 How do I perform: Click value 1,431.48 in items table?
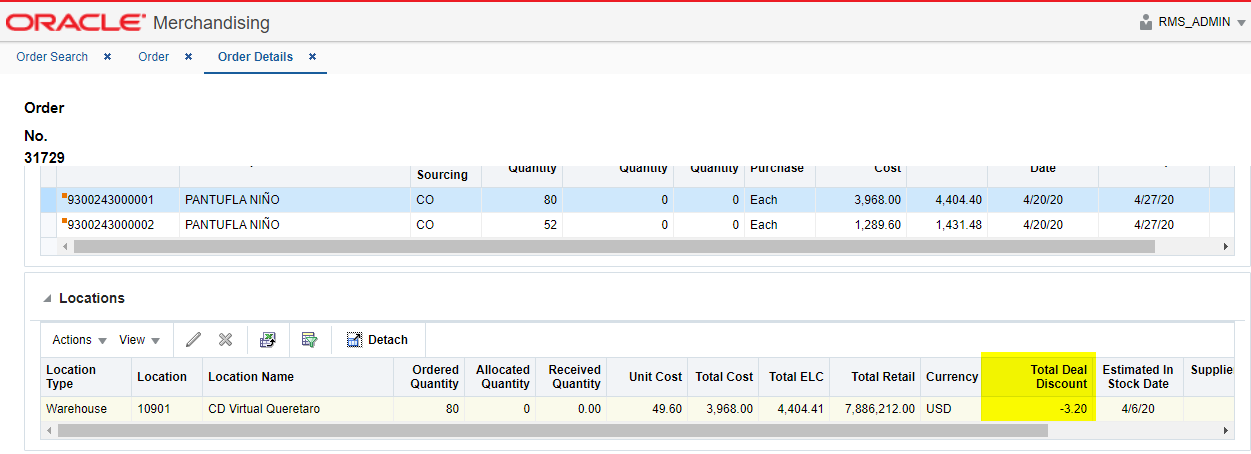coord(958,225)
